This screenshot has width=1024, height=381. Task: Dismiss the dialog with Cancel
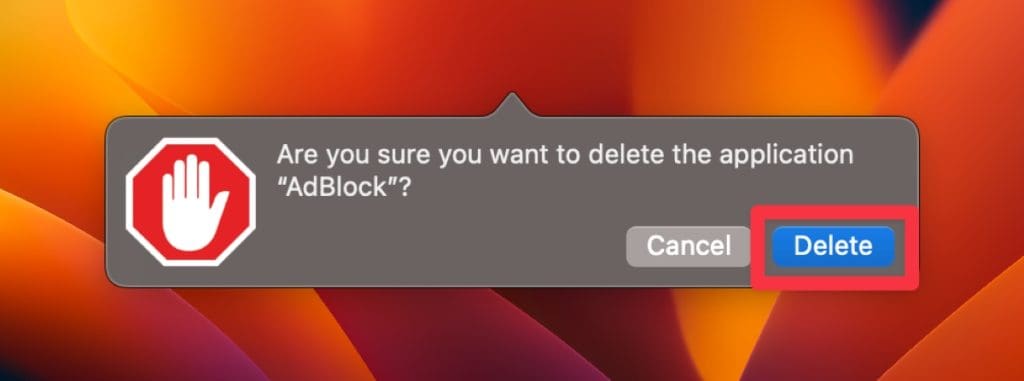tap(688, 246)
